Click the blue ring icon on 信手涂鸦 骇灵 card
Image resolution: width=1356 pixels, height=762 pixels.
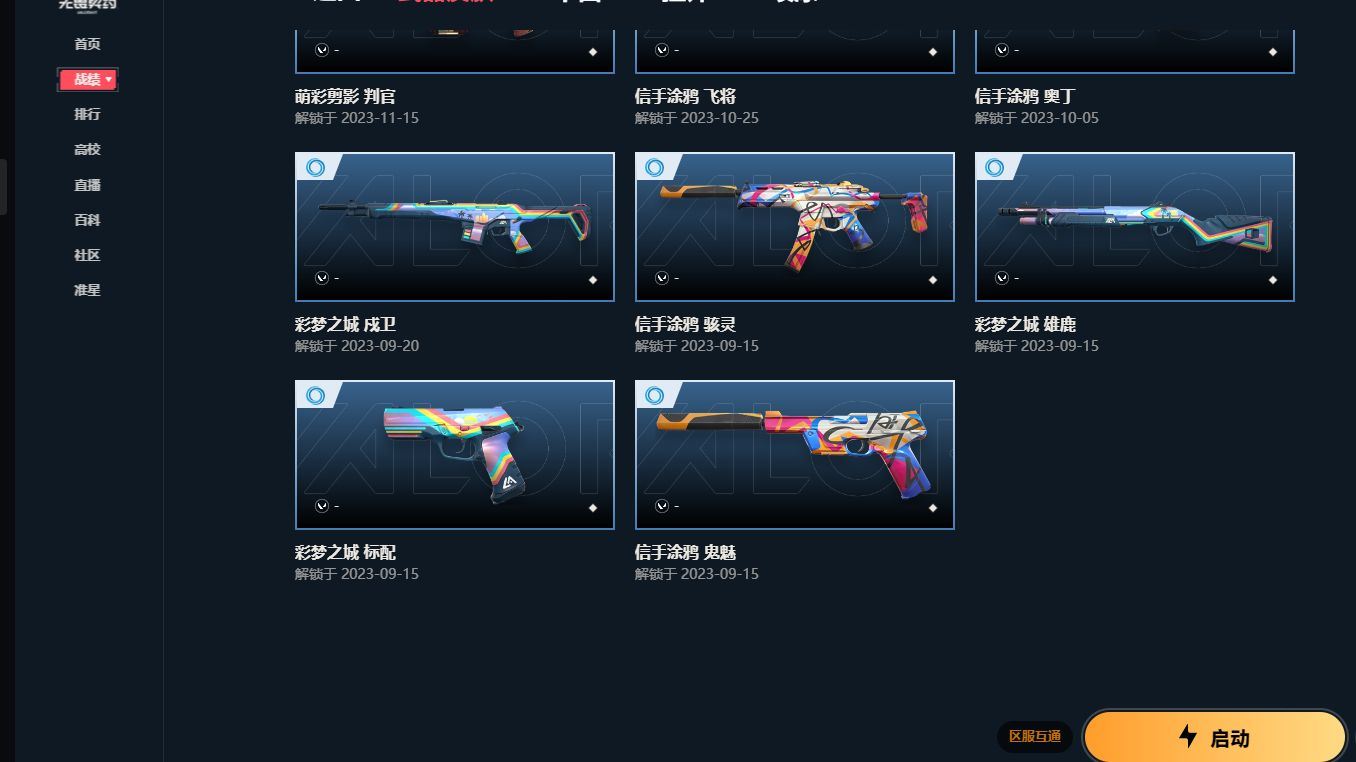click(655, 168)
